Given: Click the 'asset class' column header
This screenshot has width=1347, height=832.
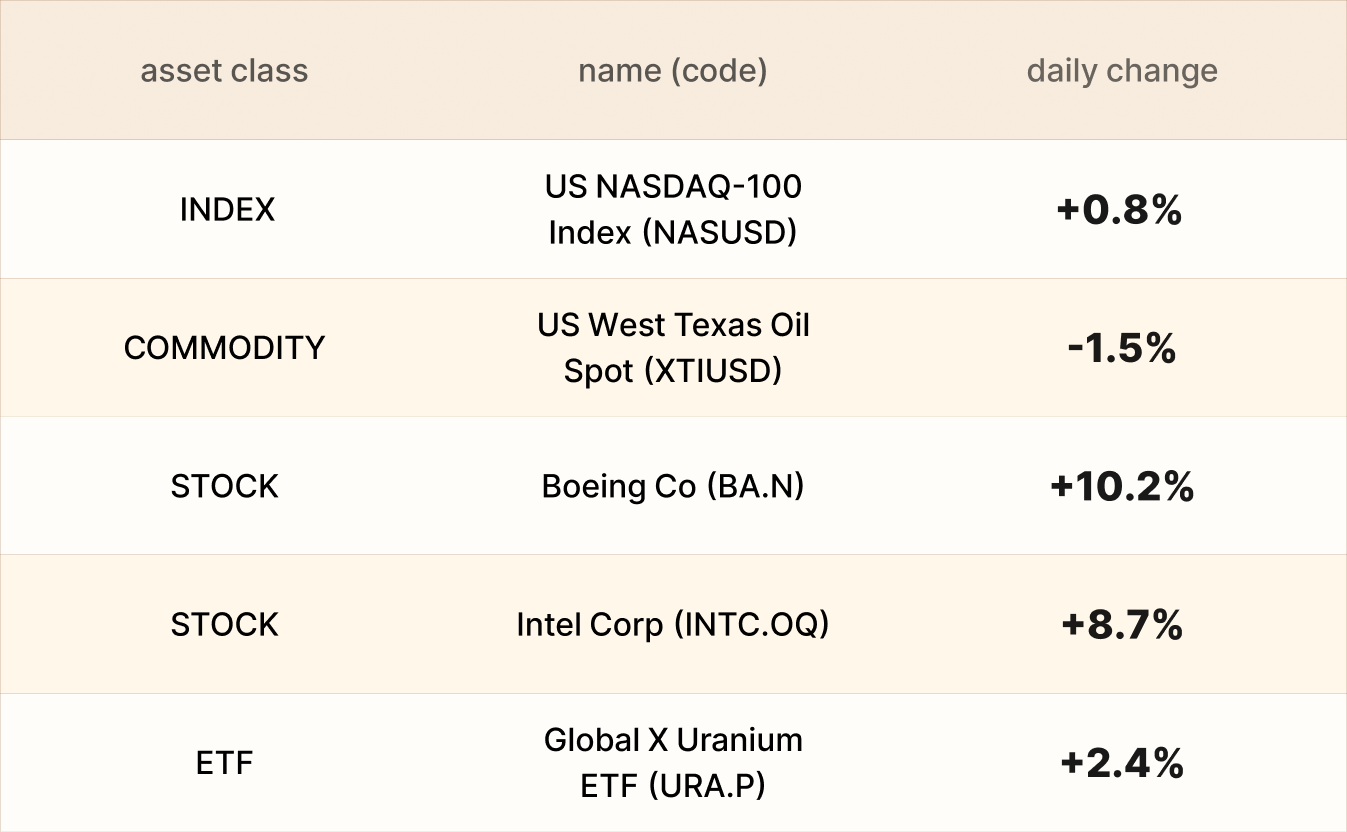Looking at the screenshot, I should tap(224, 71).
